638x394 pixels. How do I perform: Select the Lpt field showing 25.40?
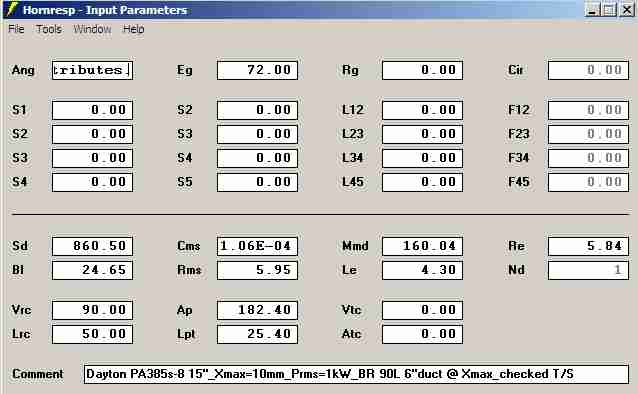[257, 334]
